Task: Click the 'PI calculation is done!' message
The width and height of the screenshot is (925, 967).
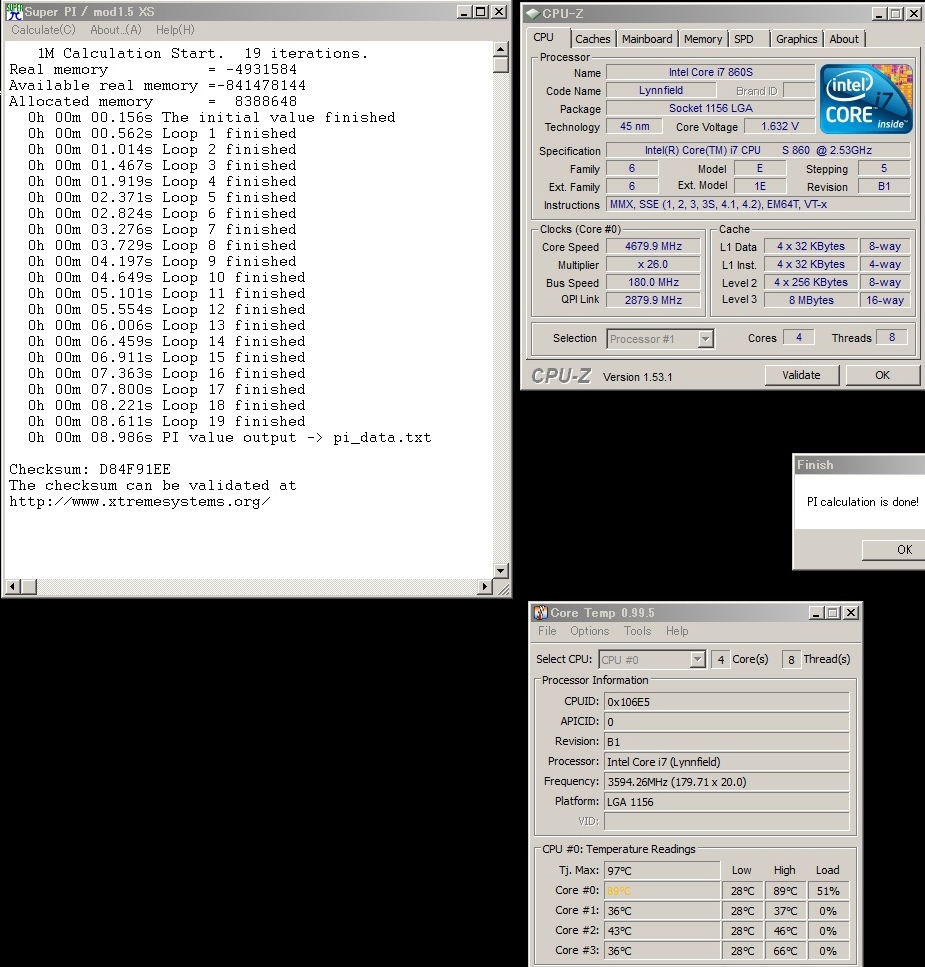Action: point(862,502)
